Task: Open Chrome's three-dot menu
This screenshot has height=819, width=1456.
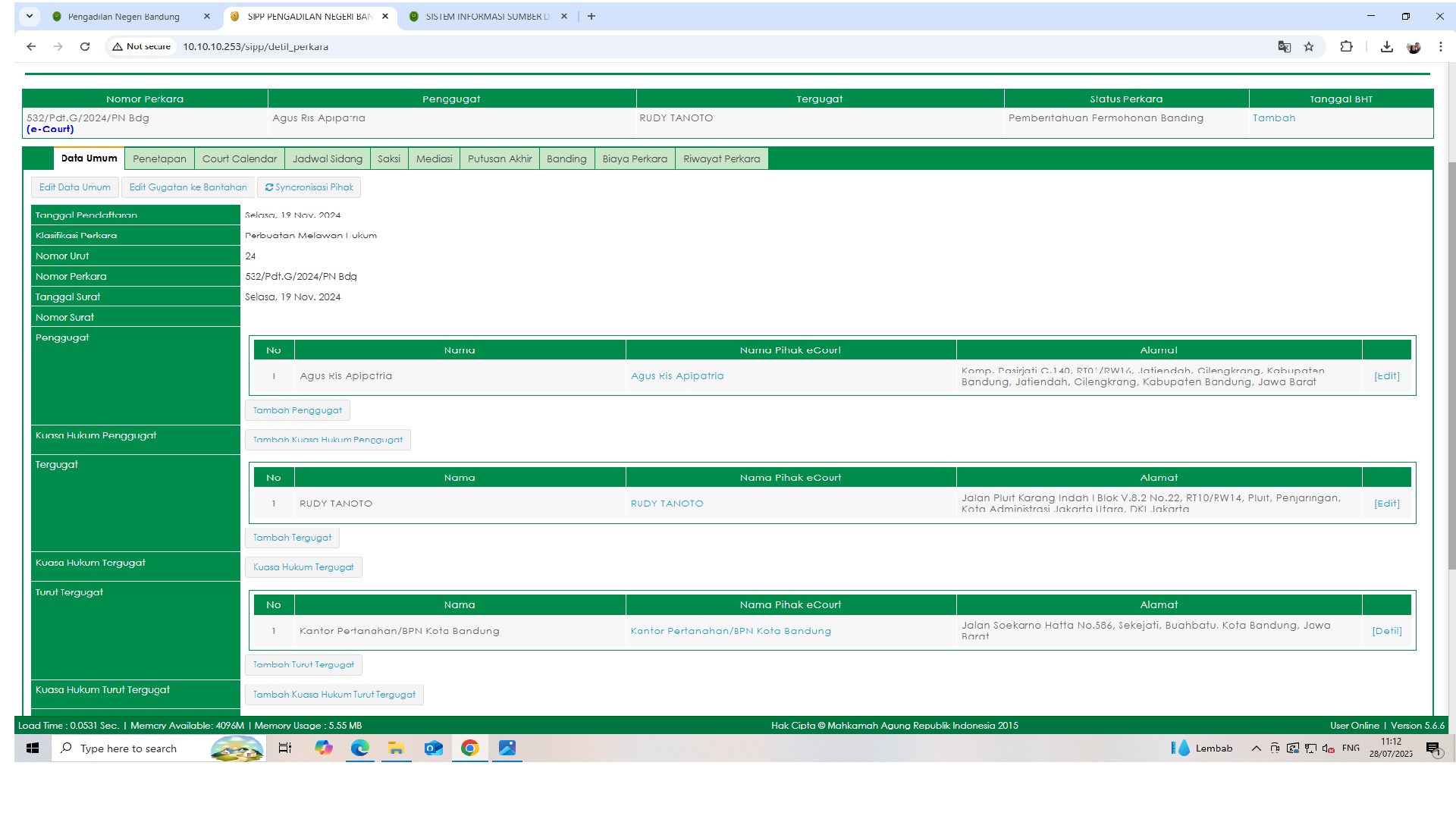Action: point(1440,46)
